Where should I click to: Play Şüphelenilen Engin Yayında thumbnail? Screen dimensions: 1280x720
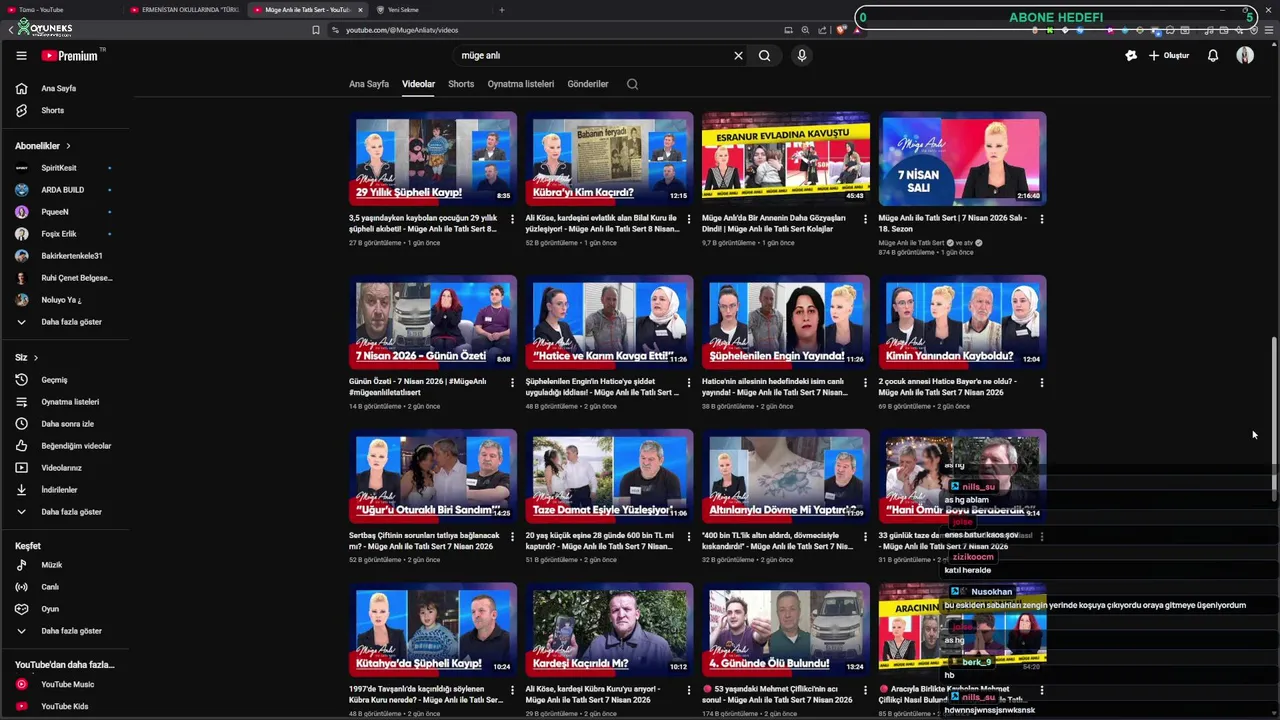786,322
